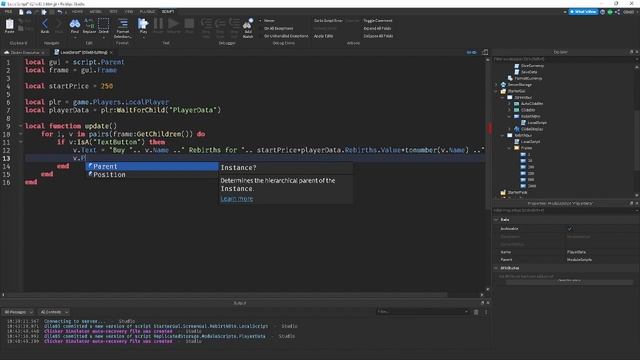This screenshot has height=360, width=640.
Task: Click the Add Watch icon
Action: (248, 24)
